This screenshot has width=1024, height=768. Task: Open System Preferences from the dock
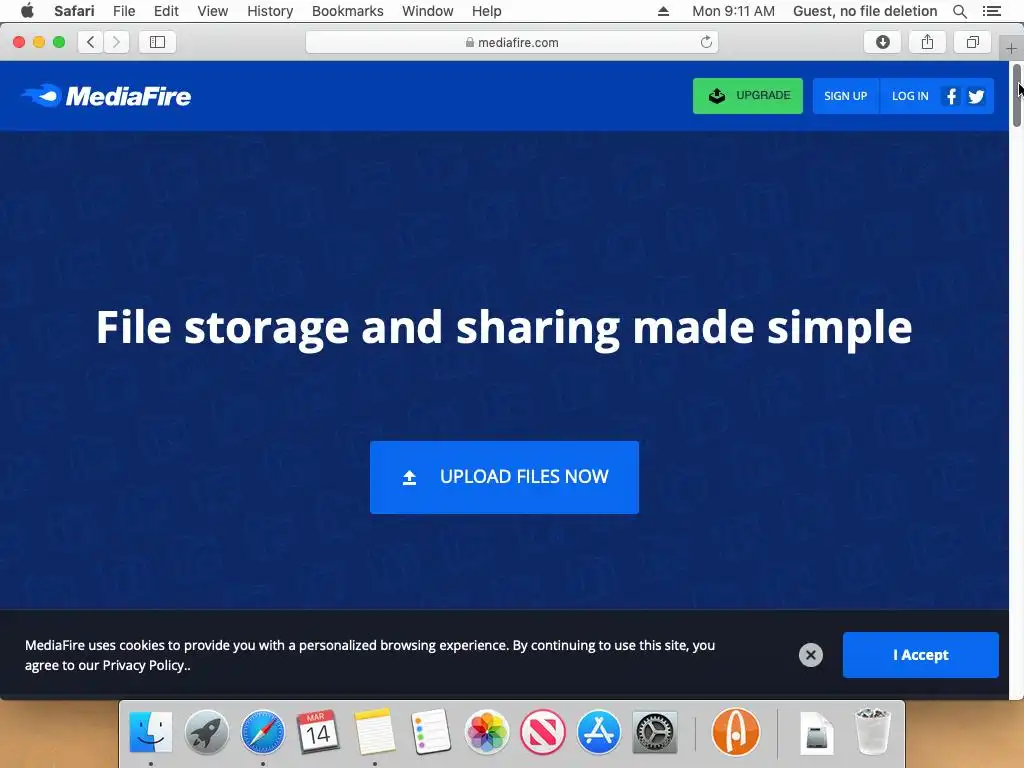[x=654, y=731]
